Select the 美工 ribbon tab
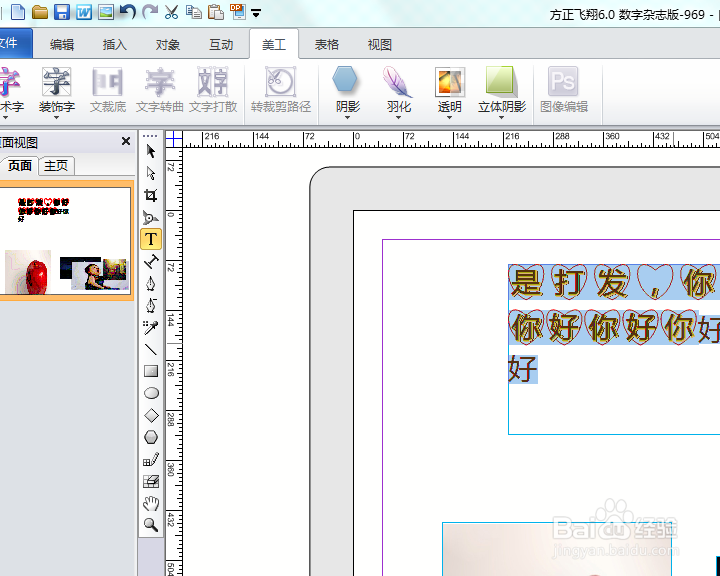 click(x=274, y=45)
